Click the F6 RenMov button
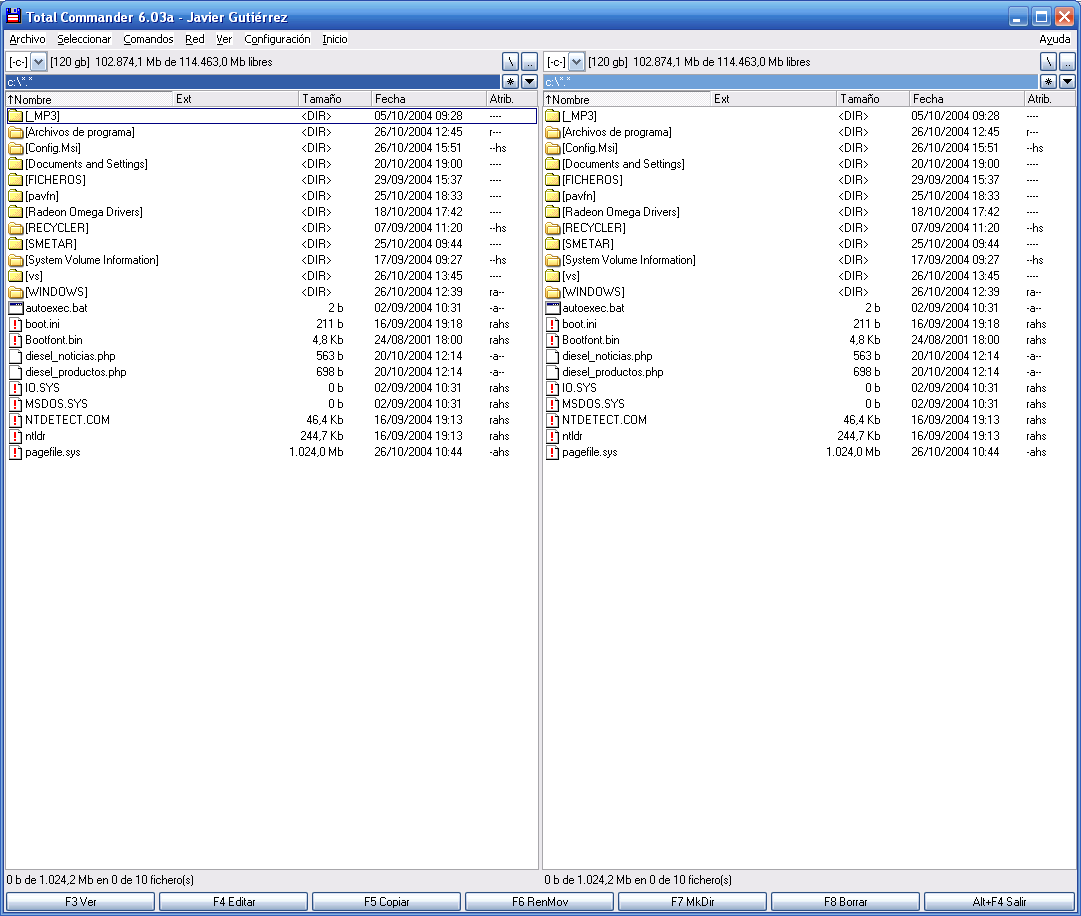Screen dimensions: 1081x916 540,902
